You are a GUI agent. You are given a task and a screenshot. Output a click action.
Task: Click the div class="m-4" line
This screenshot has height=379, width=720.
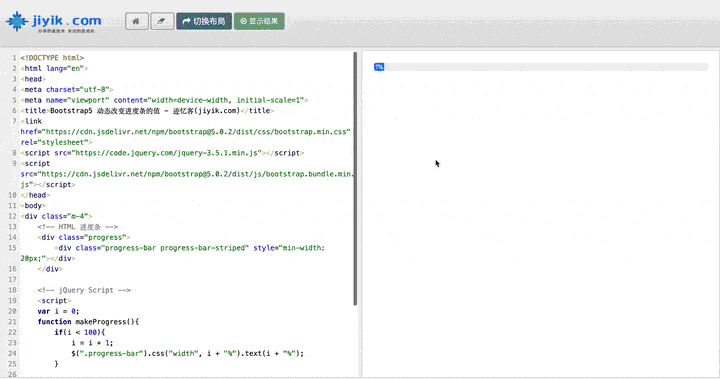[x=56, y=216]
